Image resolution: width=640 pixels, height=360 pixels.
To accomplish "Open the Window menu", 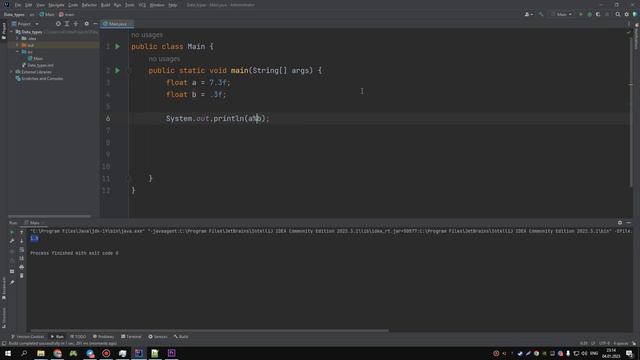I will (157, 5).
